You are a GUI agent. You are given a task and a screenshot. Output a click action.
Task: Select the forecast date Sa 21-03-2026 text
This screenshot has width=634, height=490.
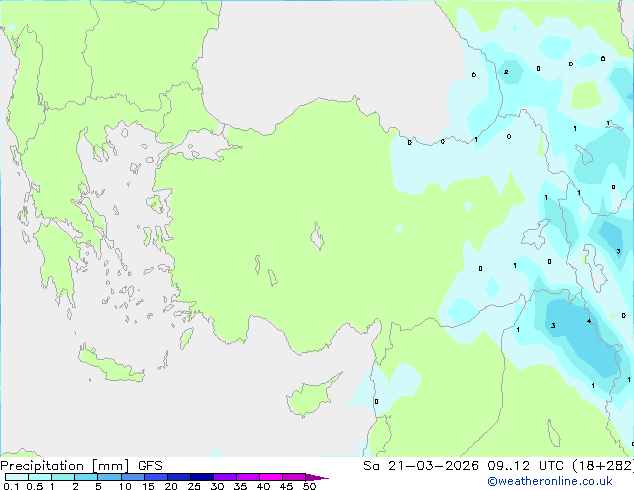(x=421, y=466)
